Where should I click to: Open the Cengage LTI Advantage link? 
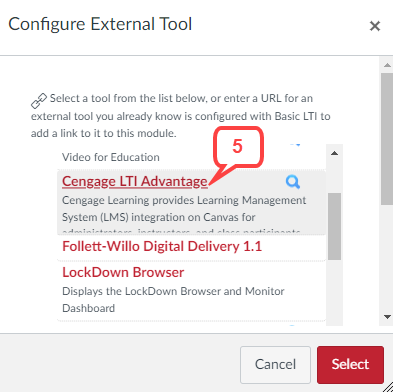coord(135,181)
